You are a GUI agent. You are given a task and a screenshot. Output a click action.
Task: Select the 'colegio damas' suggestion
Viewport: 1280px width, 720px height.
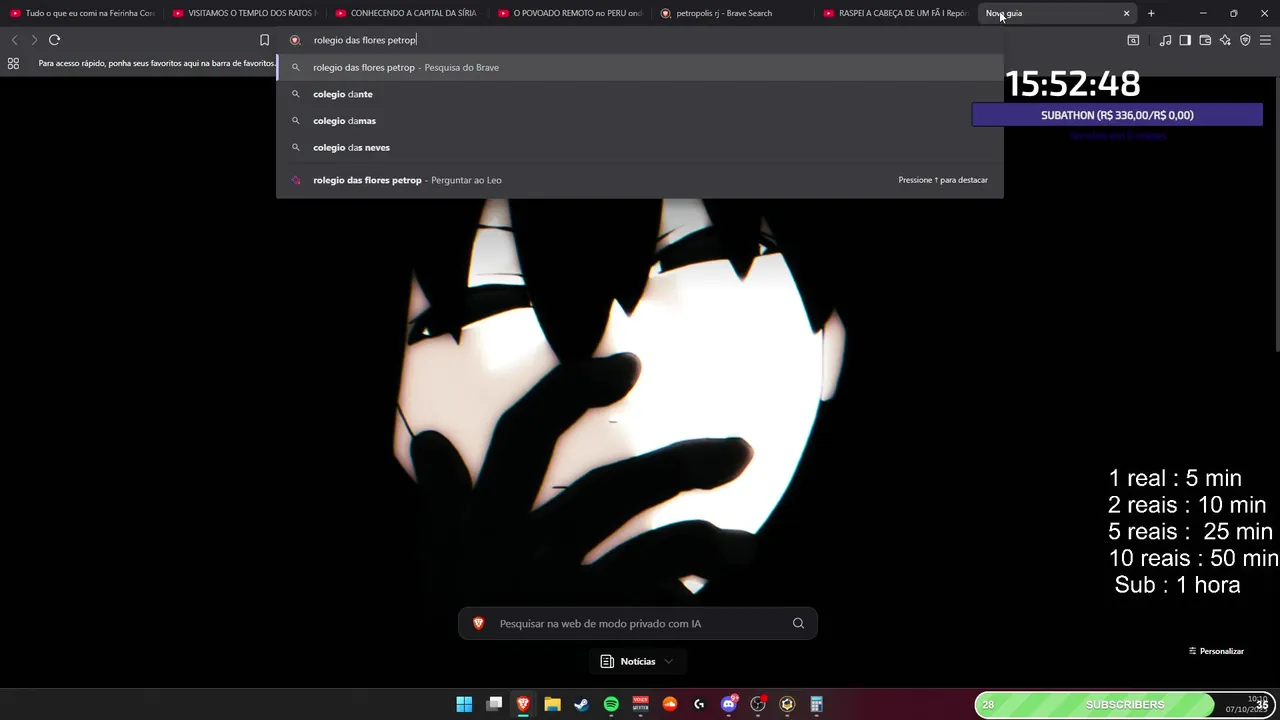640,121
